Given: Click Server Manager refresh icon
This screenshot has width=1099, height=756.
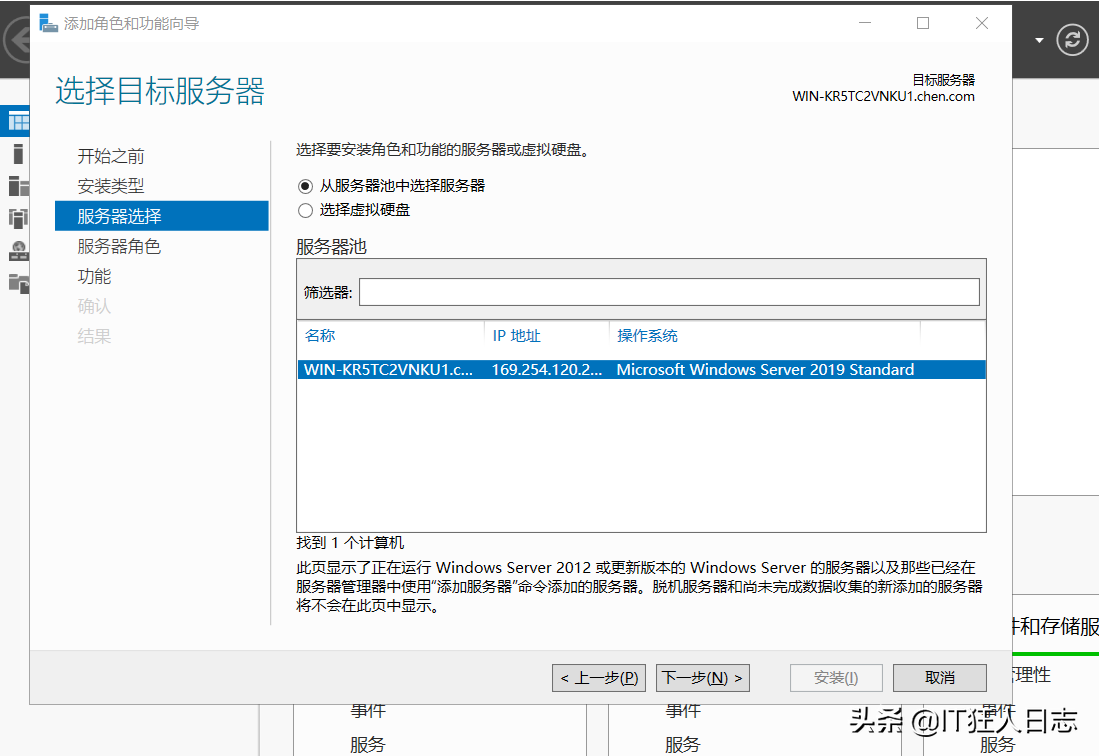Looking at the screenshot, I should pyautogui.click(x=1072, y=40).
